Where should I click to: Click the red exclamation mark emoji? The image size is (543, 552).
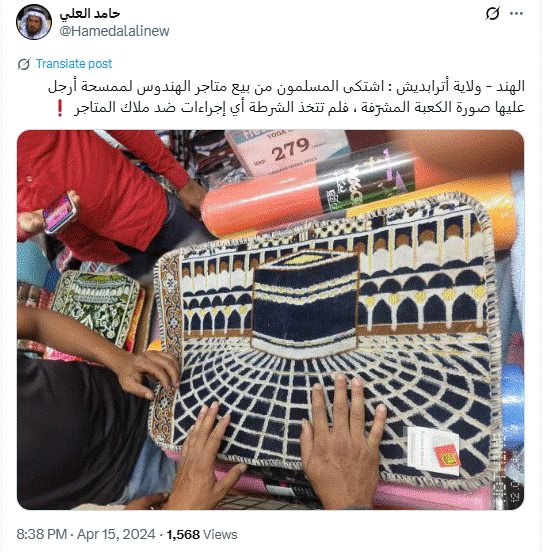point(60,108)
